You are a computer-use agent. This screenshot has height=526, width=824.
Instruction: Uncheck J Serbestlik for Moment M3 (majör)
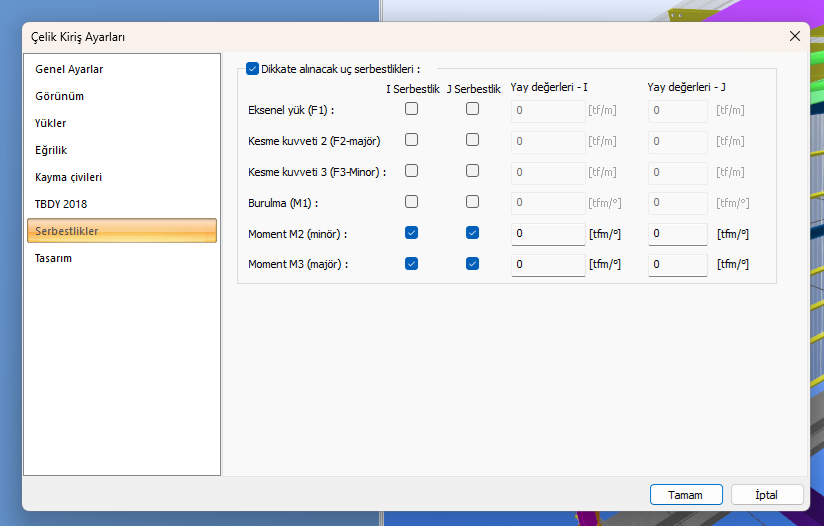click(x=473, y=264)
